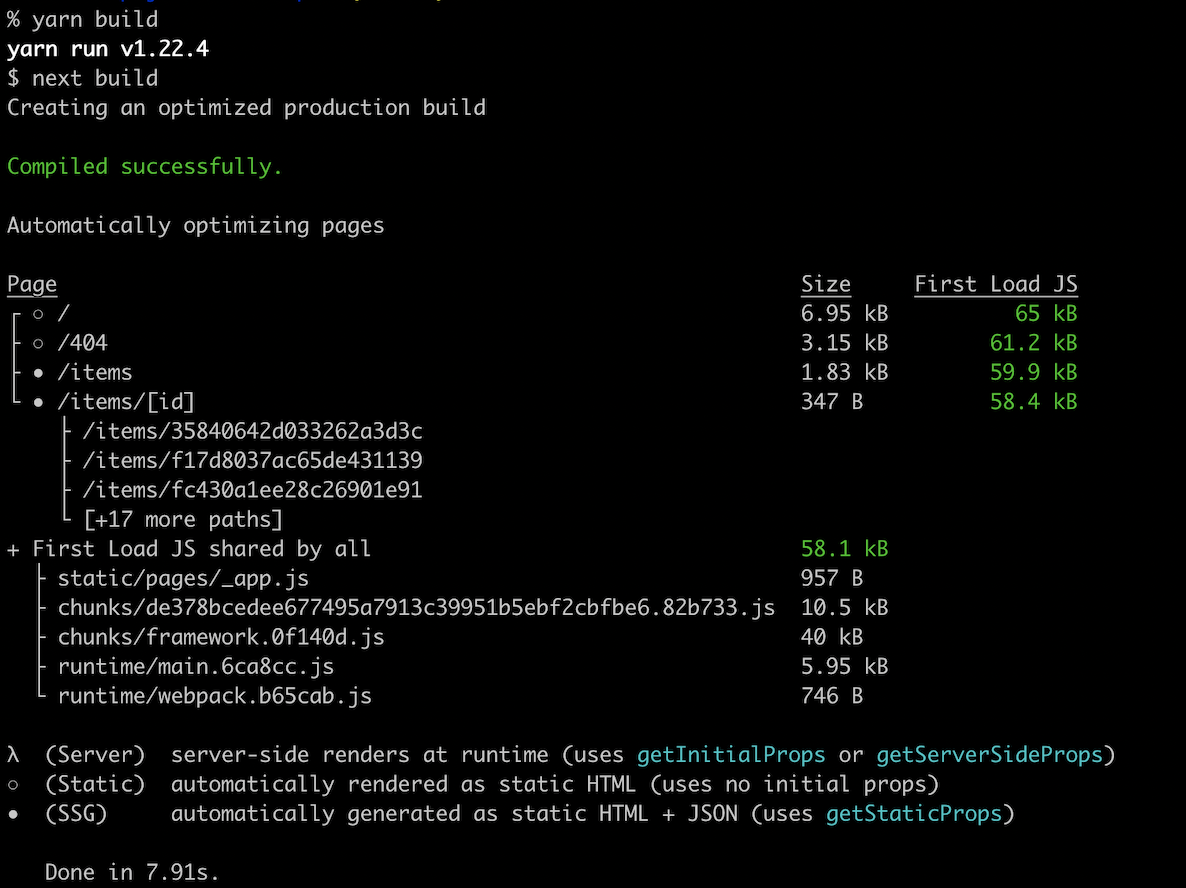The image size is (1186, 888).
Task: Click the underlined 'Size' column header
Action: [x=826, y=285]
